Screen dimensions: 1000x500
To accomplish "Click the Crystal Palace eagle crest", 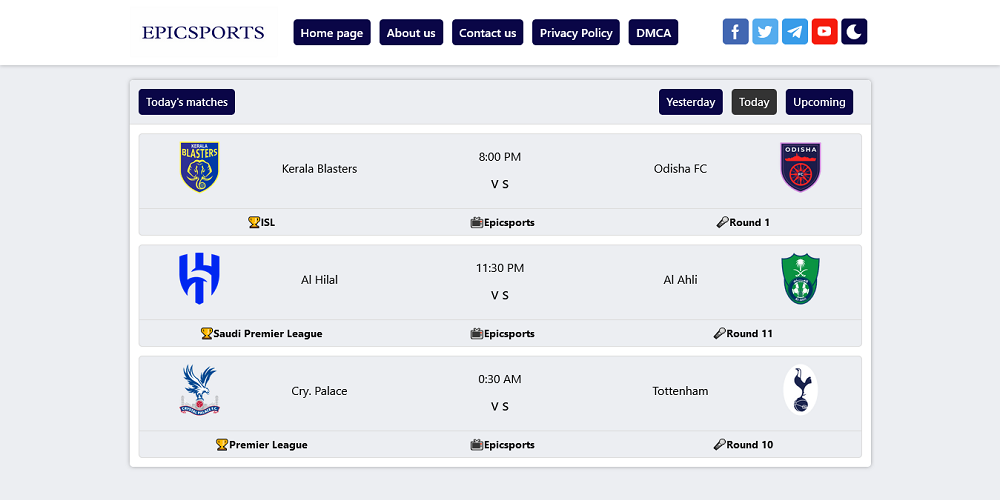I will click(200, 390).
